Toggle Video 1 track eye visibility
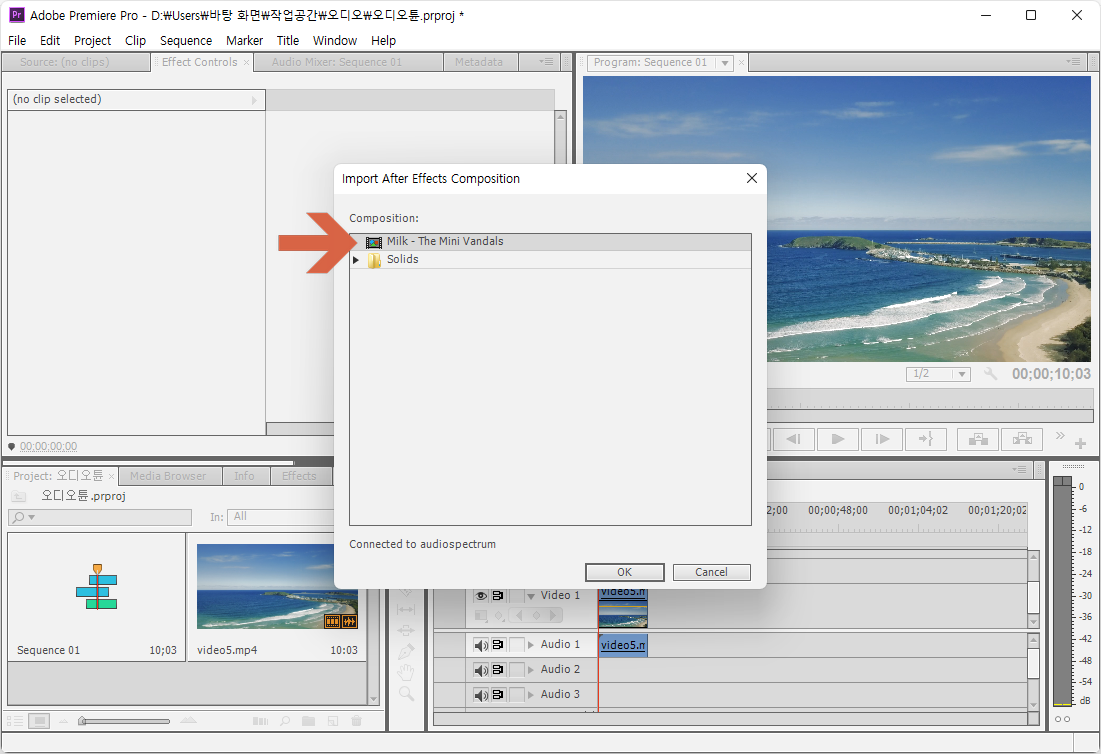The image size is (1101, 754). 481,596
